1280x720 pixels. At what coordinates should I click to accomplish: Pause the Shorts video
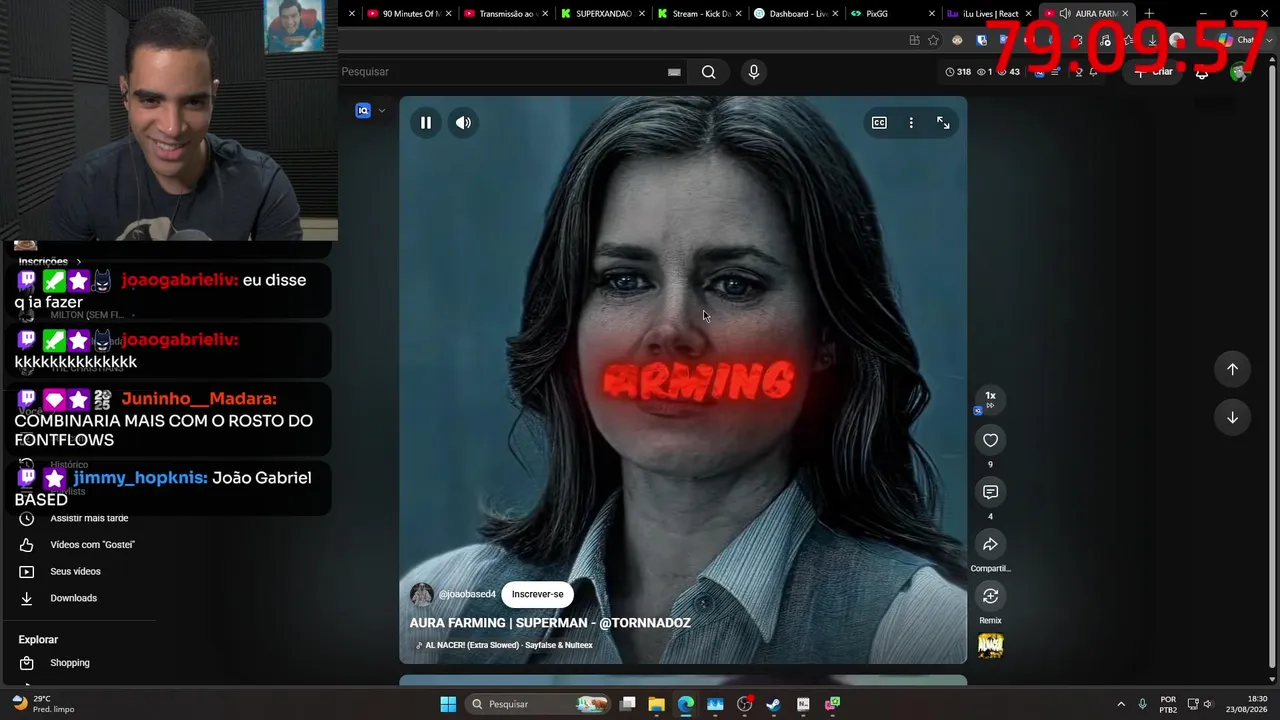click(x=426, y=123)
